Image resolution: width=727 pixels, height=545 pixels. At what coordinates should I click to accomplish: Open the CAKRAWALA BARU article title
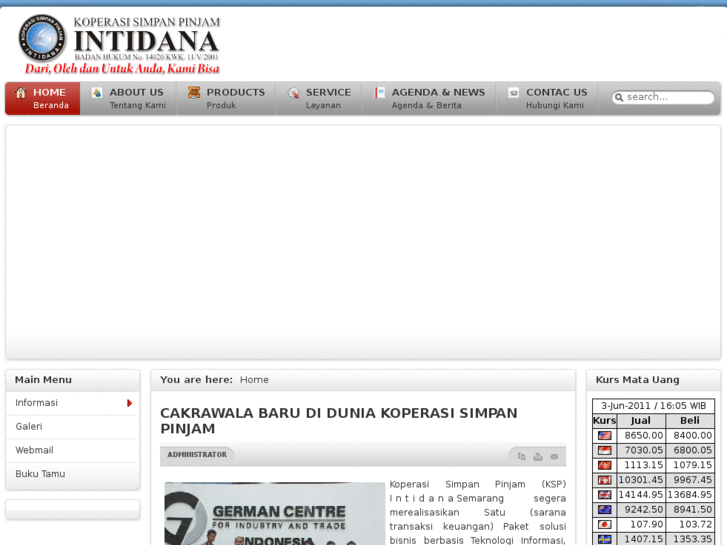[339, 421]
